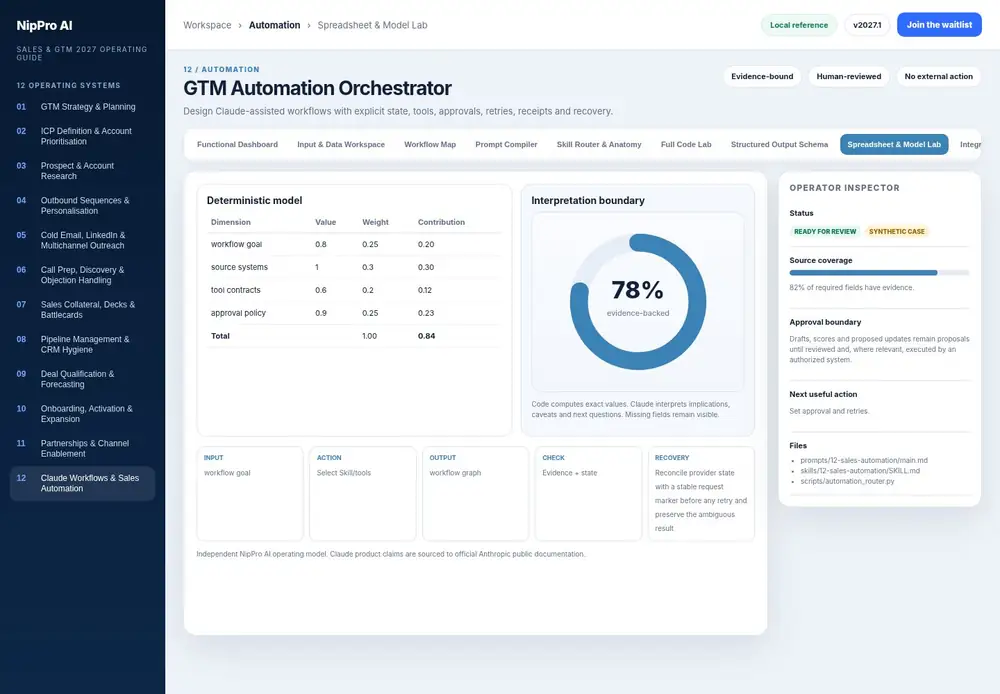Click Join the waitlist button

[939, 25]
